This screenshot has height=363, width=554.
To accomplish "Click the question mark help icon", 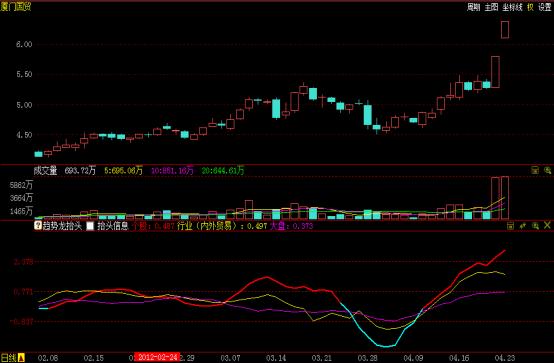I will click(37, 225).
